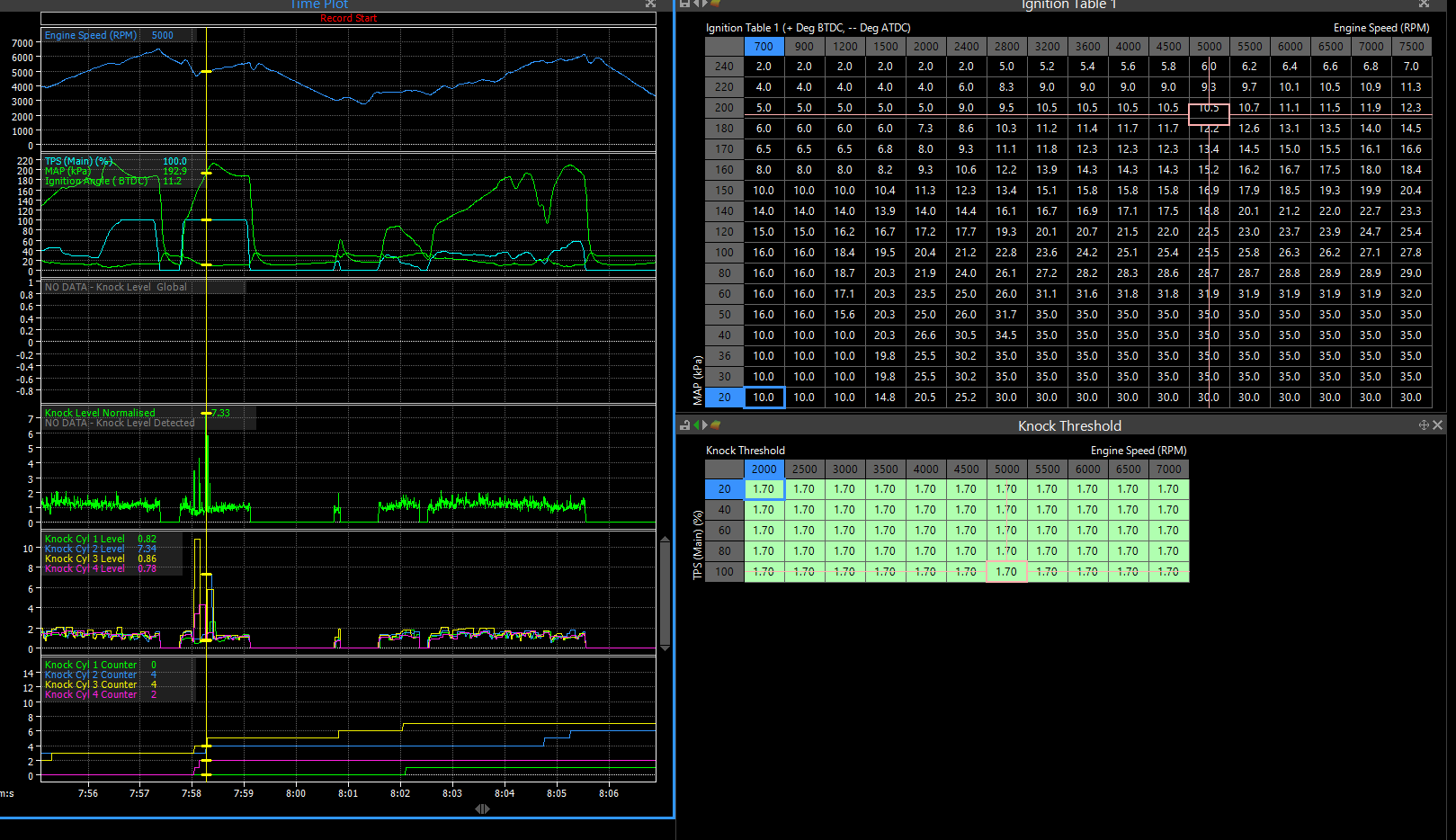Select the 2000 RPM column in Knock Threshold
Viewport: 1456px width, 840px height.
764,469
